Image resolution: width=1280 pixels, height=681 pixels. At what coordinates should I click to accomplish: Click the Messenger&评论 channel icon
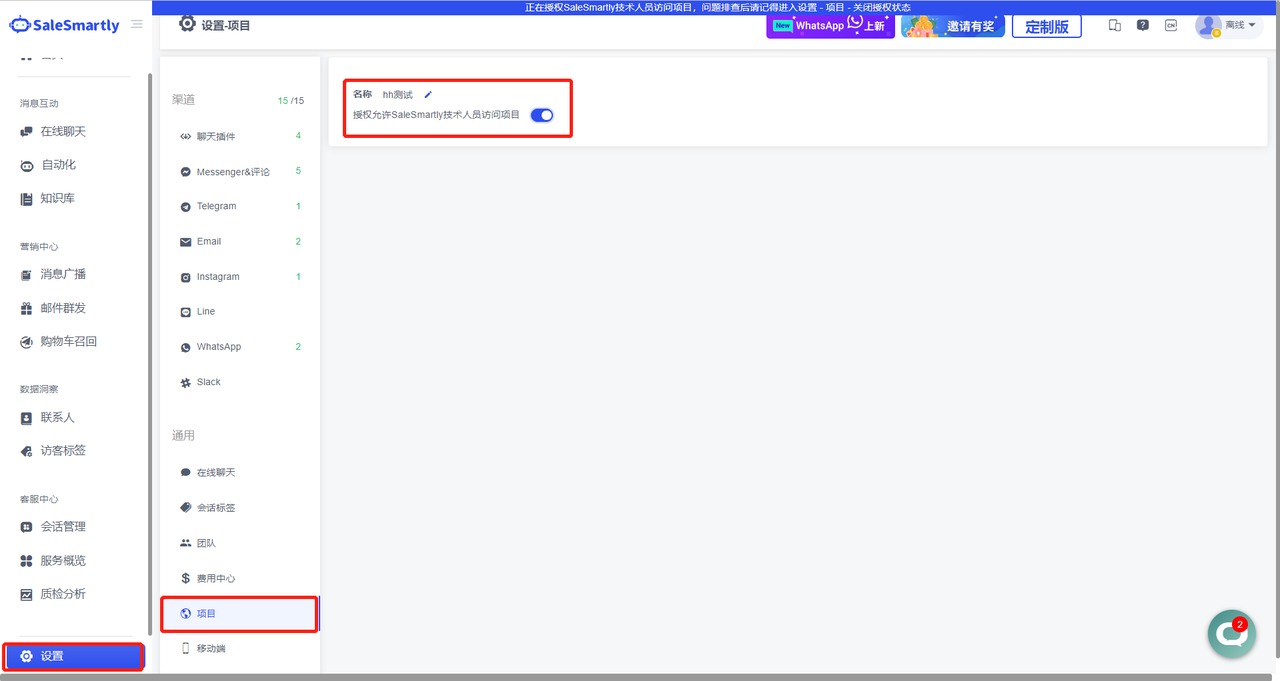pos(185,171)
